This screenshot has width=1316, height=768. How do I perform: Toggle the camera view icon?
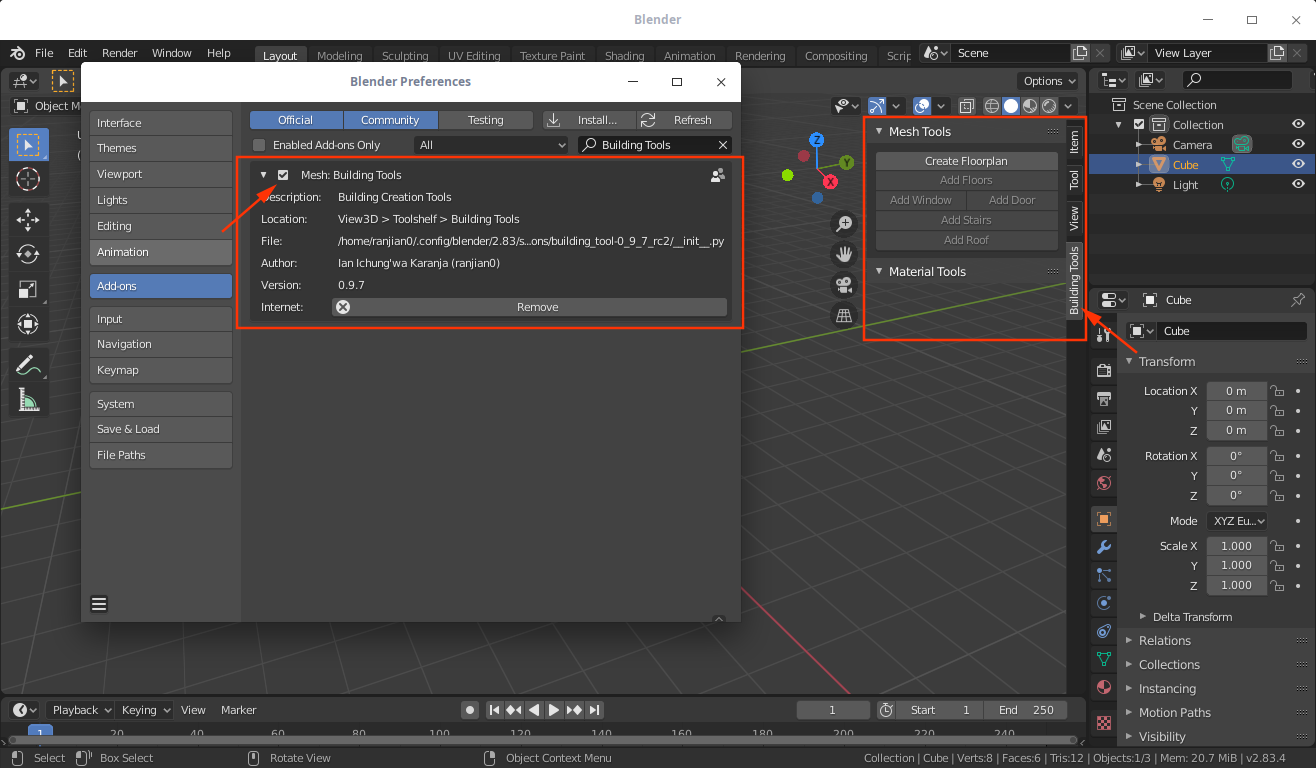click(844, 285)
